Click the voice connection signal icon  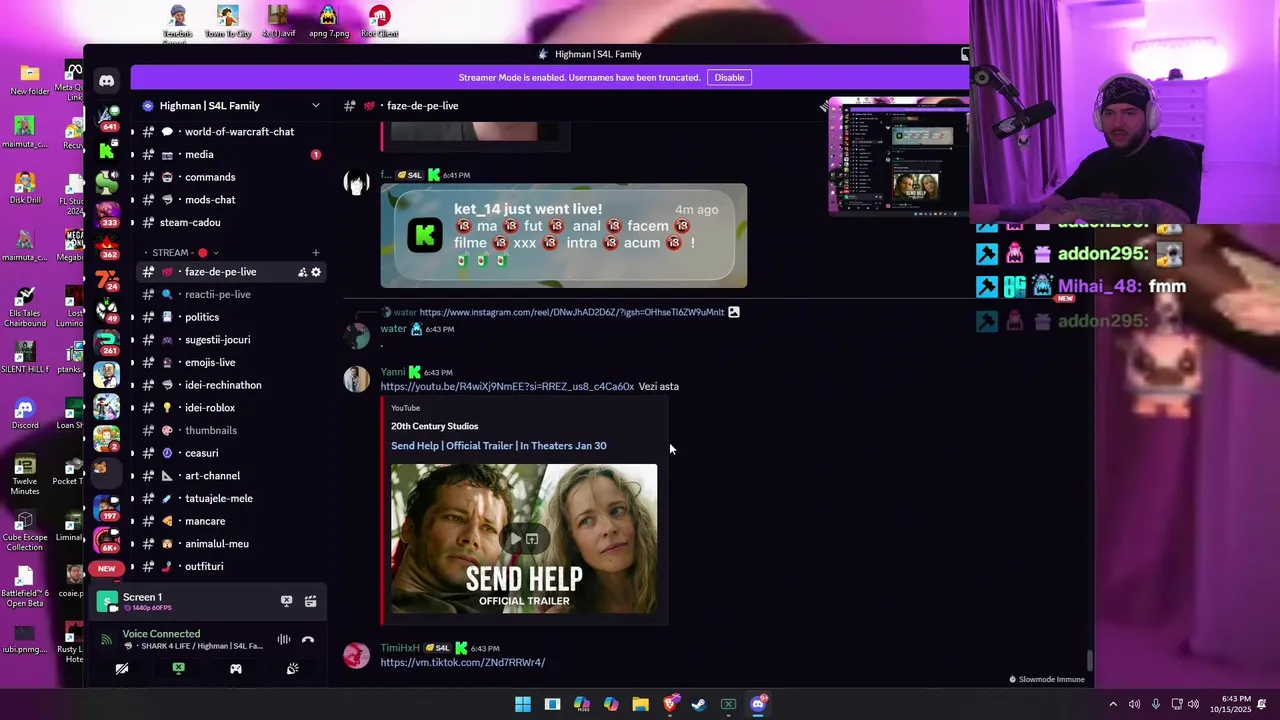click(x=106, y=640)
